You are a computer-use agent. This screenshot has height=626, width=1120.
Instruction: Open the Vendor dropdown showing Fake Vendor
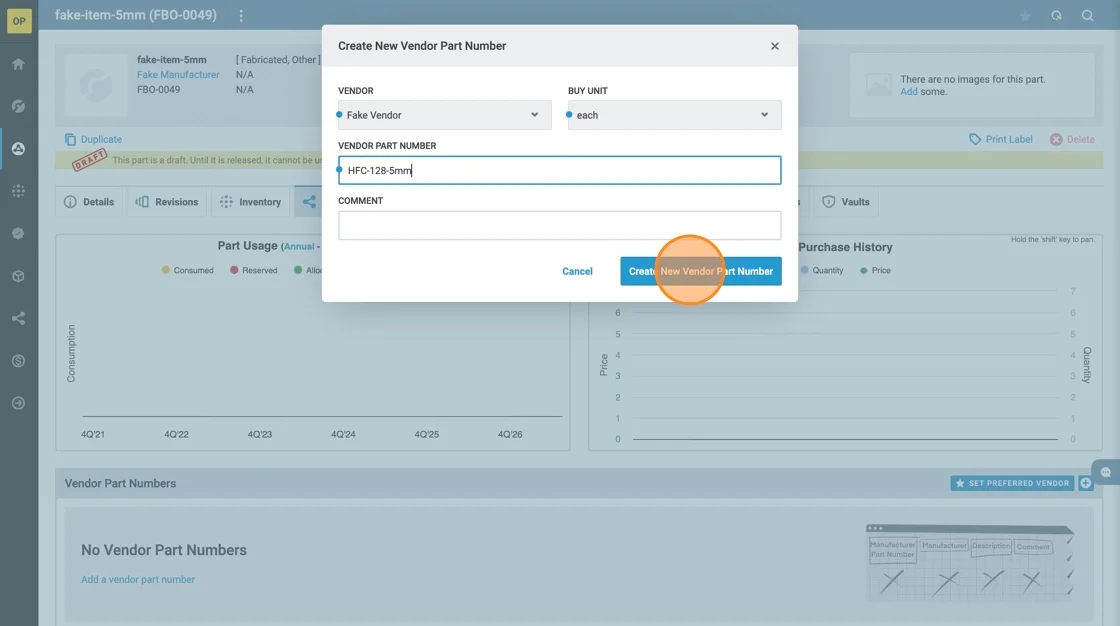pos(444,115)
